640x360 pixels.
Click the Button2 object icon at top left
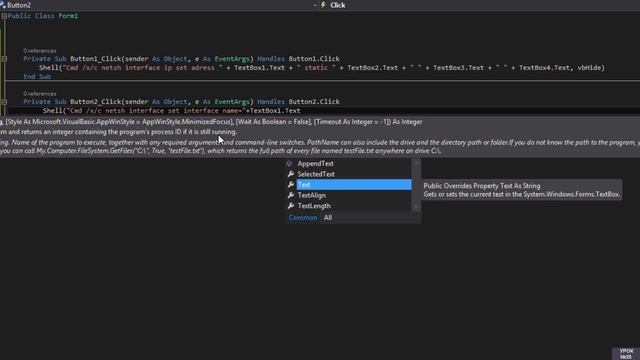pos(3,5)
